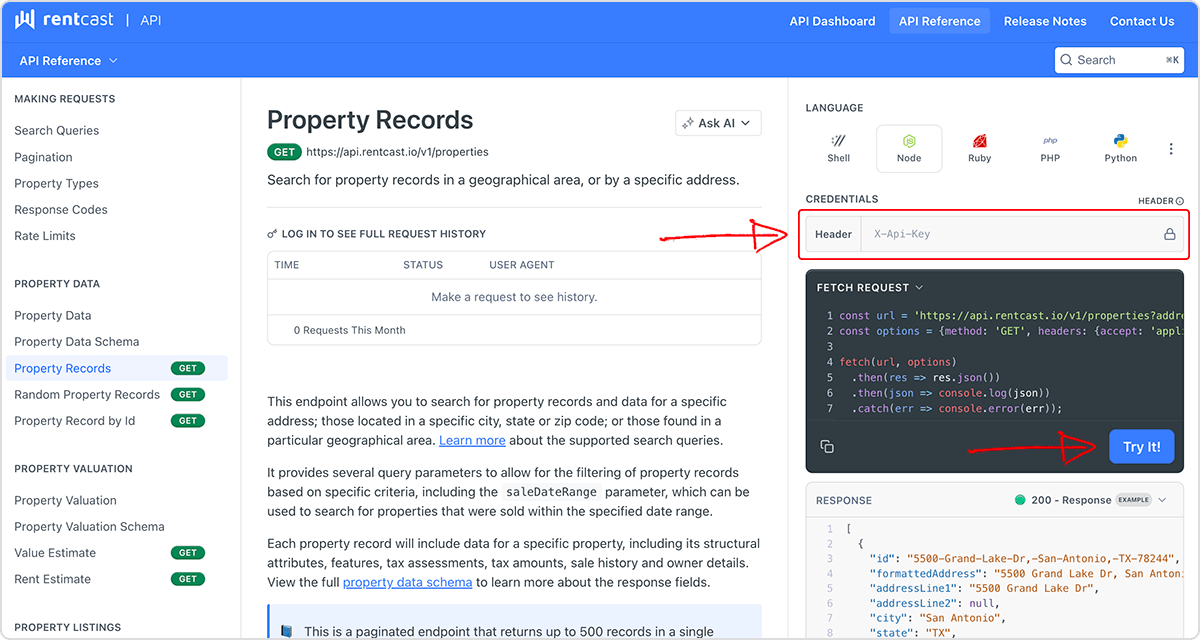The height and width of the screenshot is (640, 1200).
Task: Open Value Estimate in sidebar
Action: (x=55, y=553)
